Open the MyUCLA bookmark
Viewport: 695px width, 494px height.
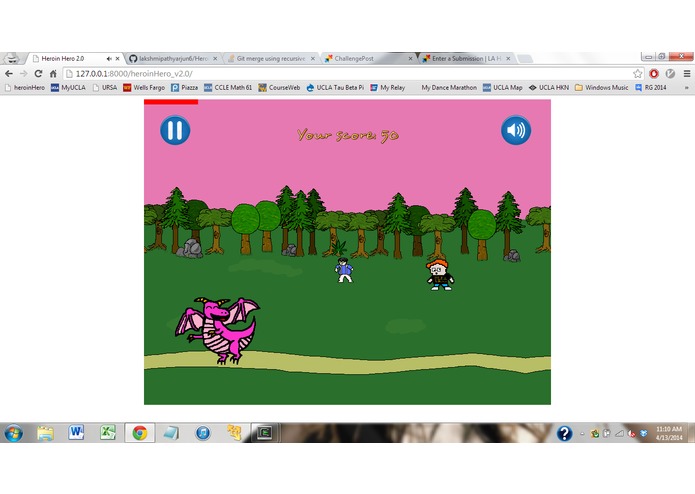tap(68, 88)
